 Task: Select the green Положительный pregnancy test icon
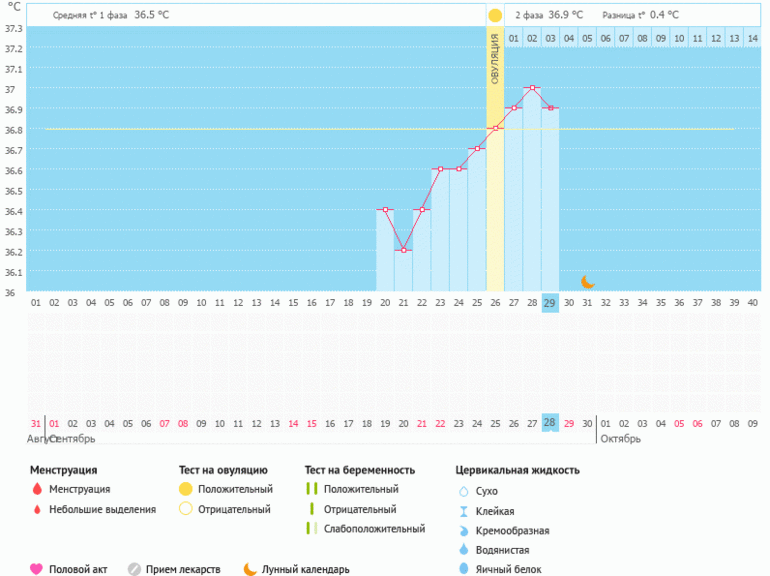coord(311,489)
